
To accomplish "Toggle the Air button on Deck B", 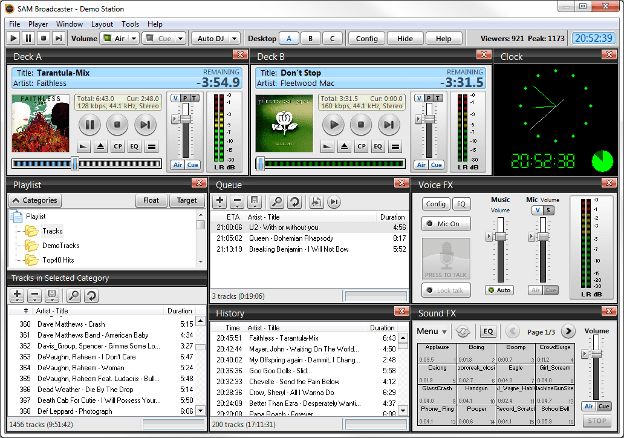I will click(x=421, y=165).
